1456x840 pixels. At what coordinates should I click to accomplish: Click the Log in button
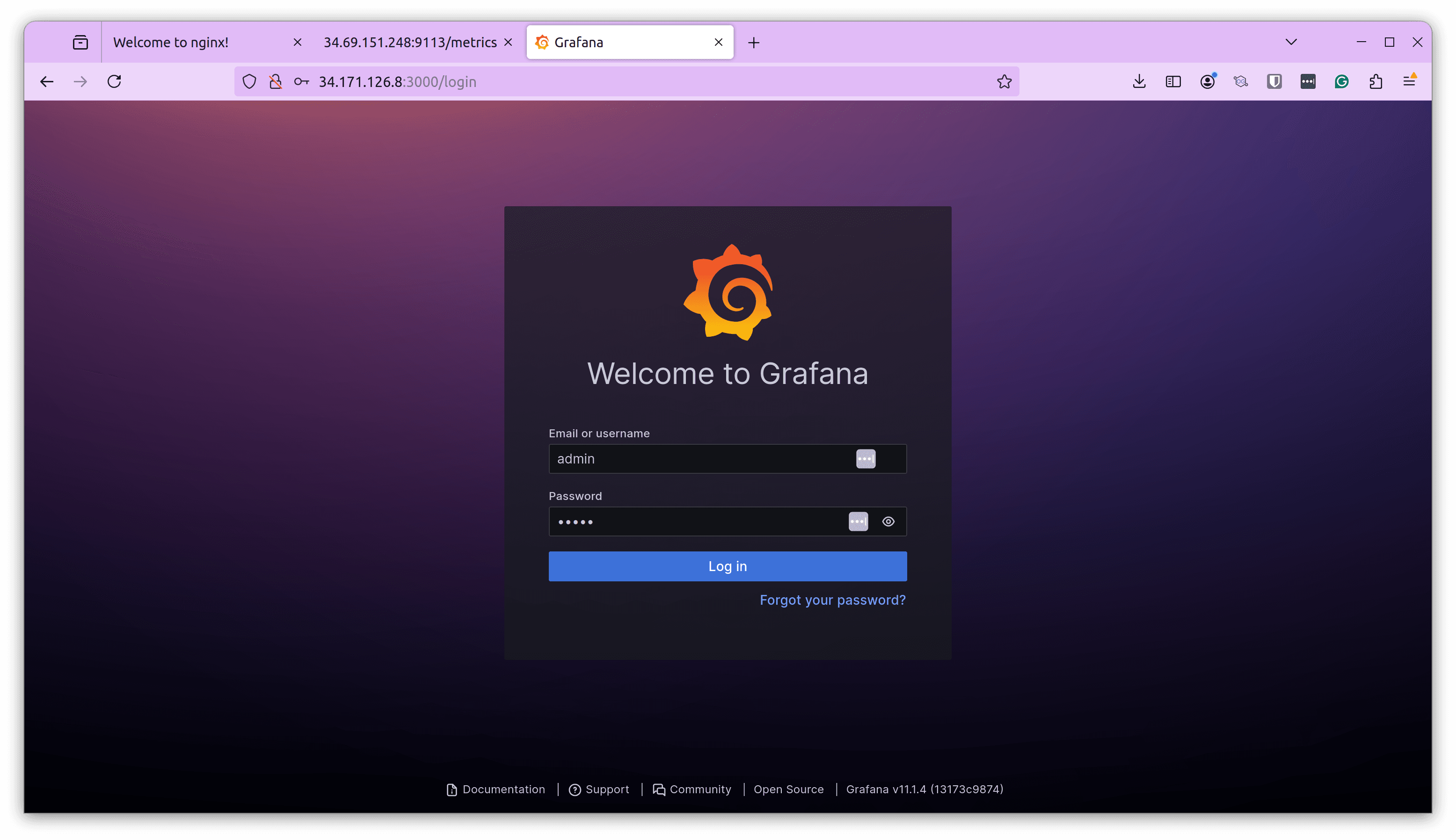727,566
